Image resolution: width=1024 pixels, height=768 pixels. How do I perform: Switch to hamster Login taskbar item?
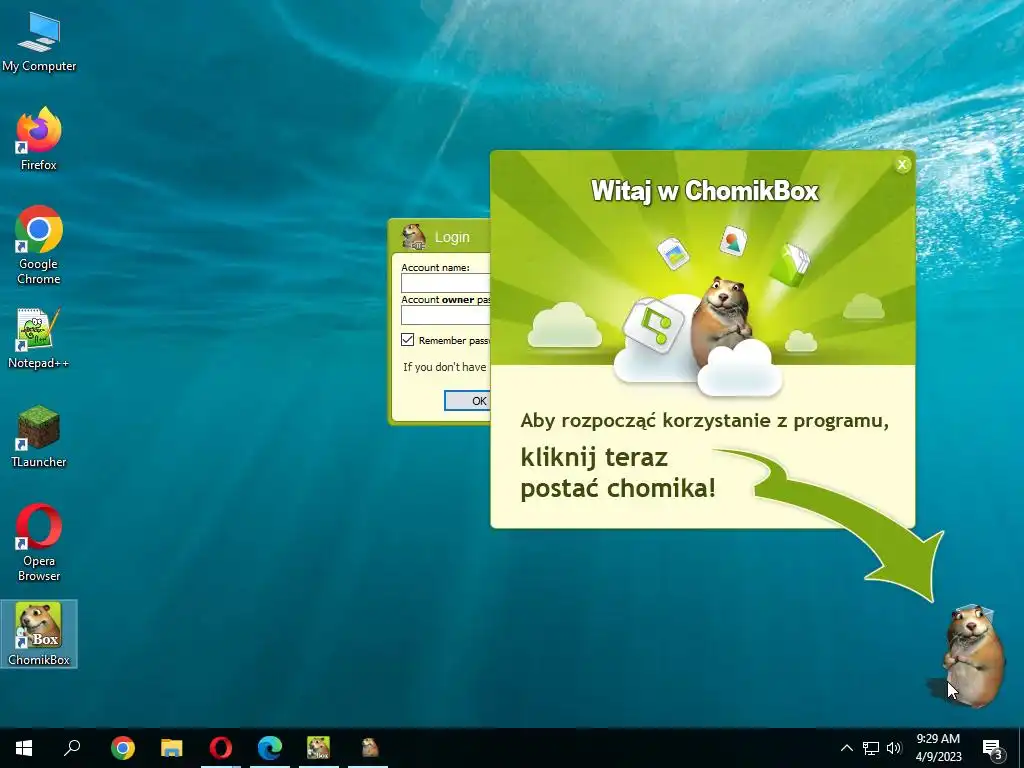click(x=369, y=748)
